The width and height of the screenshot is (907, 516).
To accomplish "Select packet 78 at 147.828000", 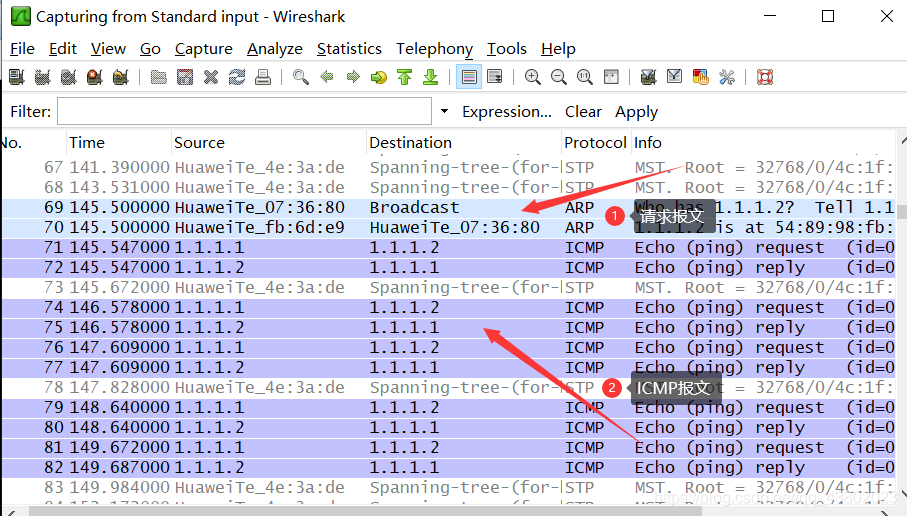I will pos(448,388).
